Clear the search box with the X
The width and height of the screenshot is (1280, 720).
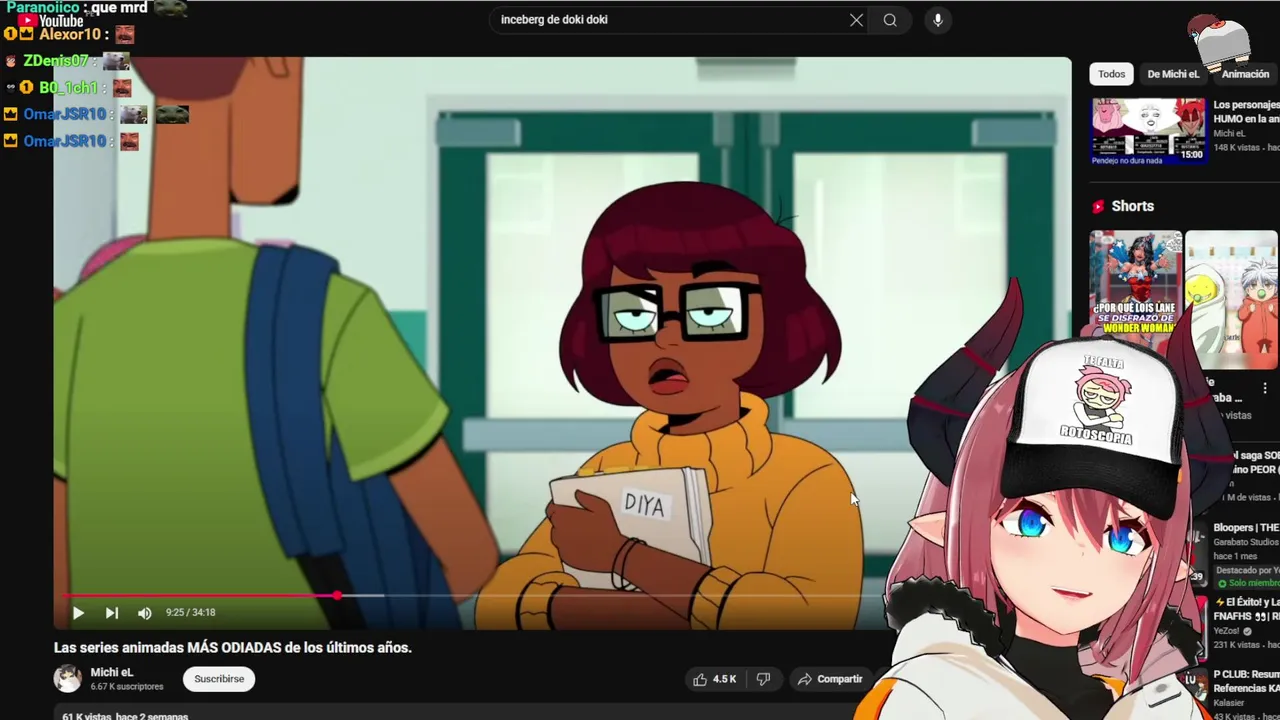pos(856,20)
